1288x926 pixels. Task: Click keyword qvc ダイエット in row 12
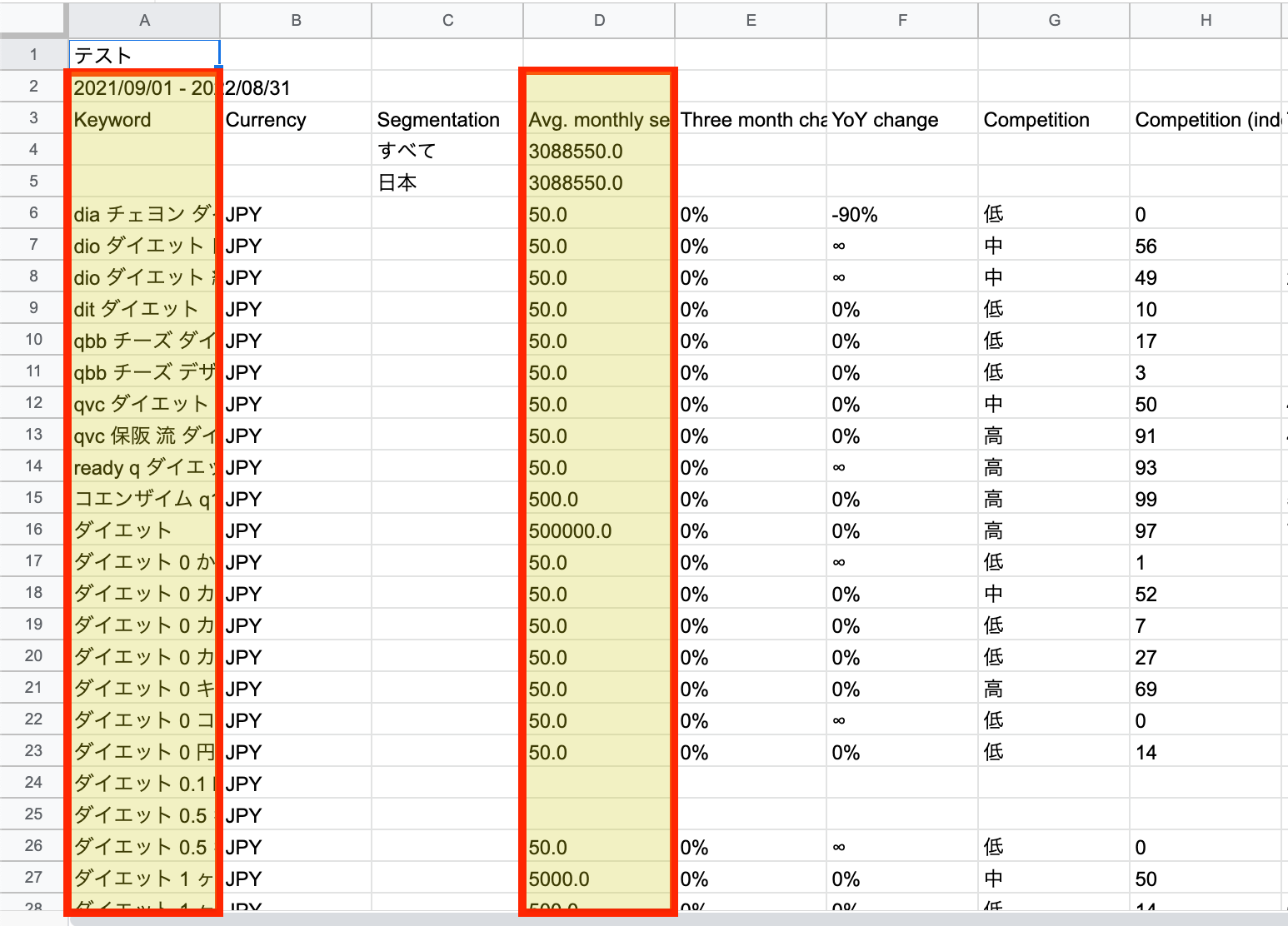point(144,404)
